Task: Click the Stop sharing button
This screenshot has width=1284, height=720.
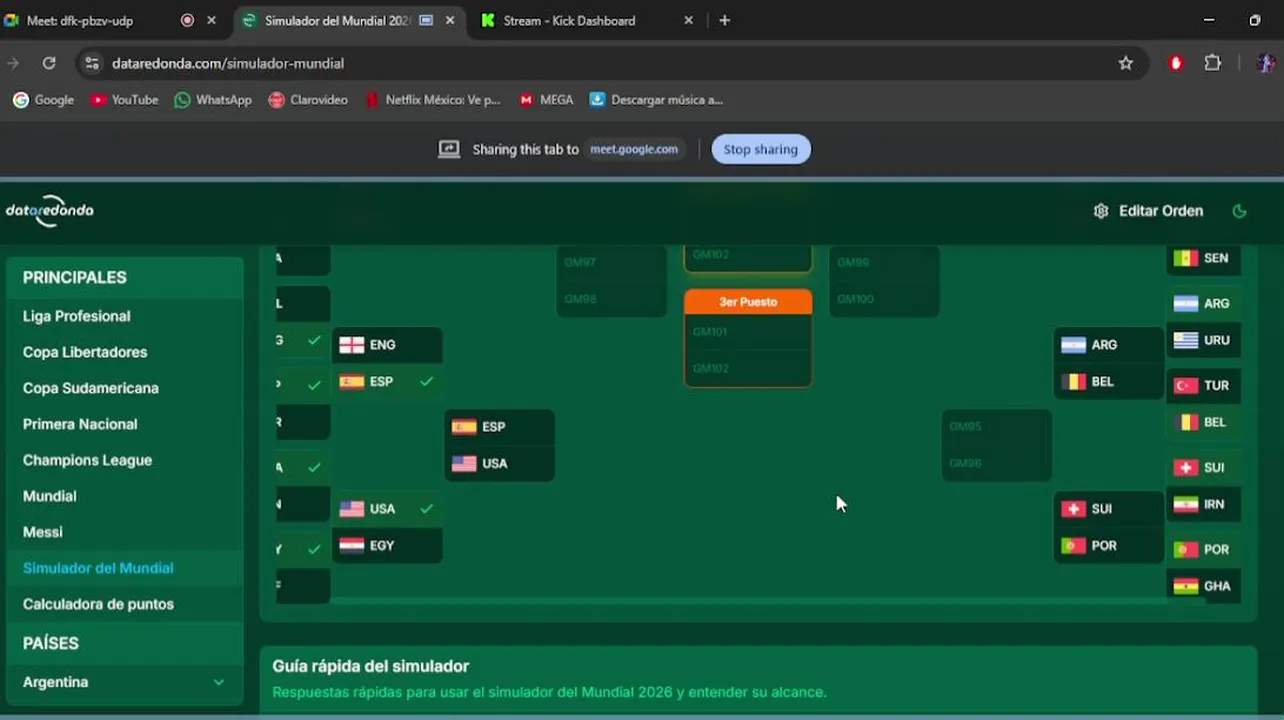Action: click(x=761, y=149)
